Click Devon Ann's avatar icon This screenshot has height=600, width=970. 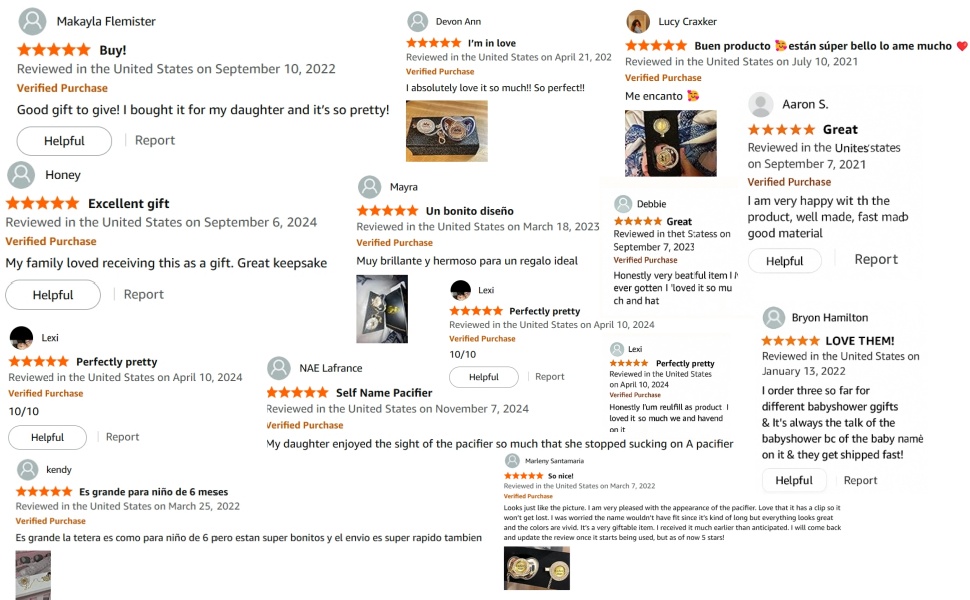[x=418, y=21]
